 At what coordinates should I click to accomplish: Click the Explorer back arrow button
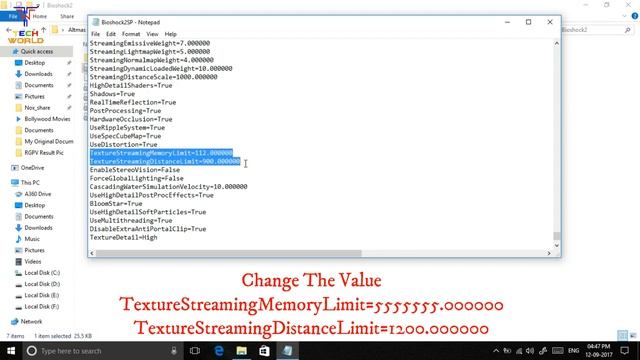pyautogui.click(x=9, y=30)
